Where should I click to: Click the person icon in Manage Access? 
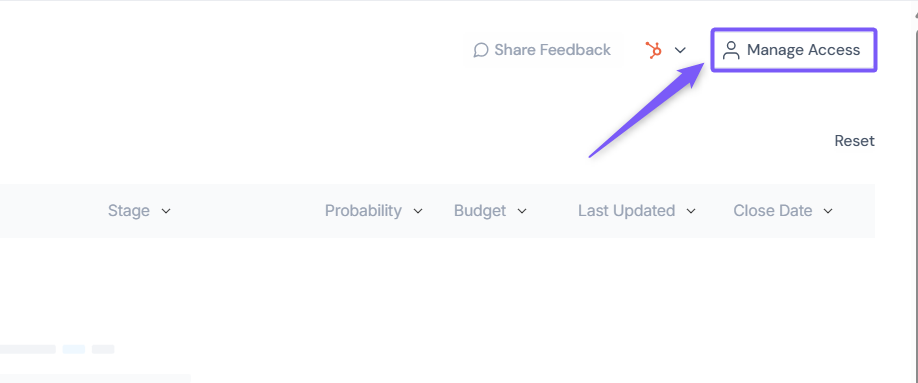pyautogui.click(x=731, y=50)
